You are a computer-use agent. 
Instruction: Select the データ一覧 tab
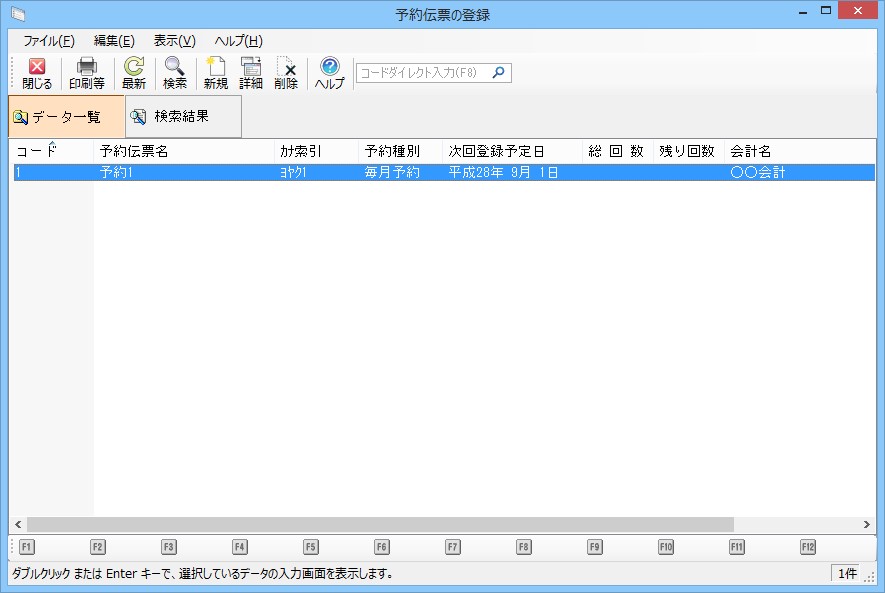coord(66,117)
